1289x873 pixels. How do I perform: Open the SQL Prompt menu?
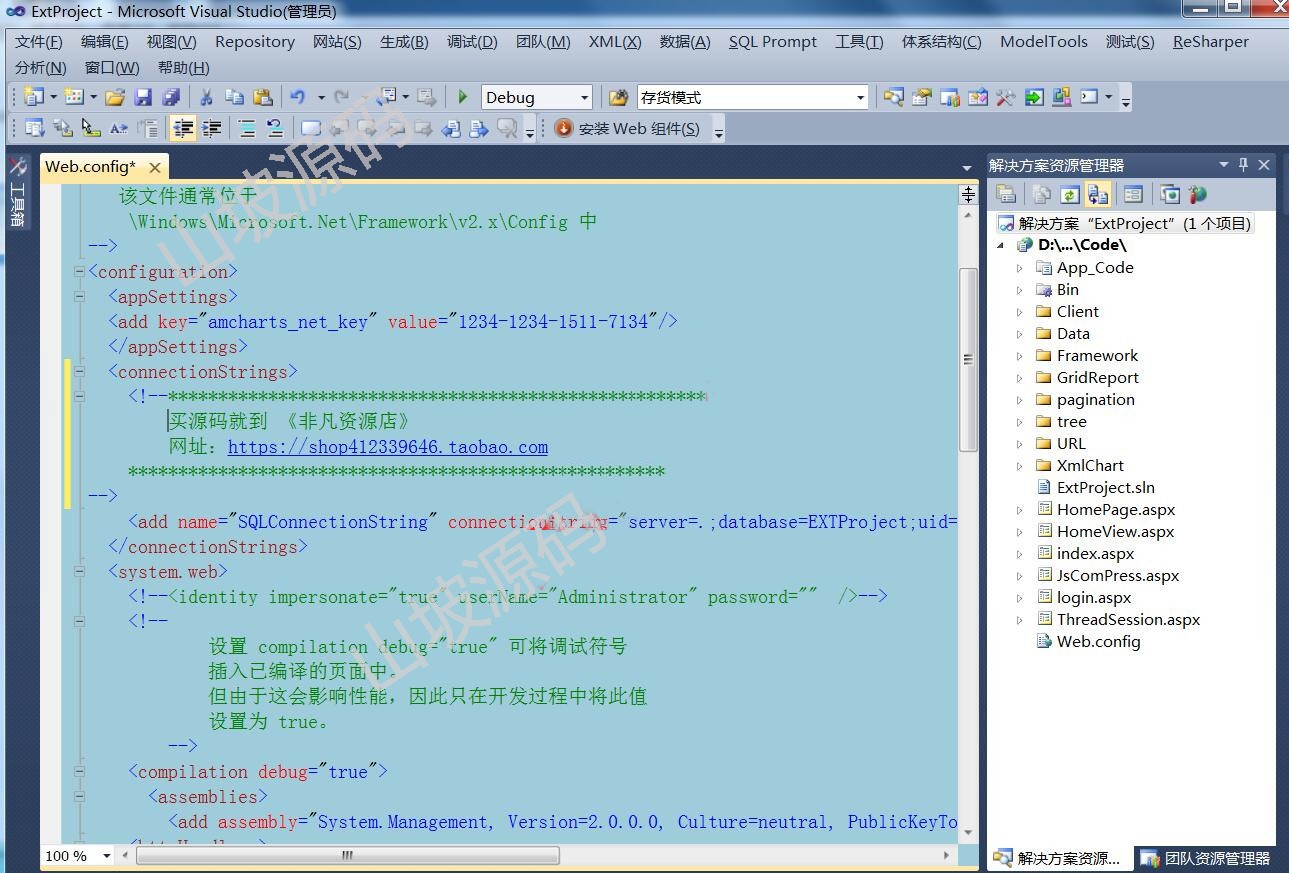(773, 42)
